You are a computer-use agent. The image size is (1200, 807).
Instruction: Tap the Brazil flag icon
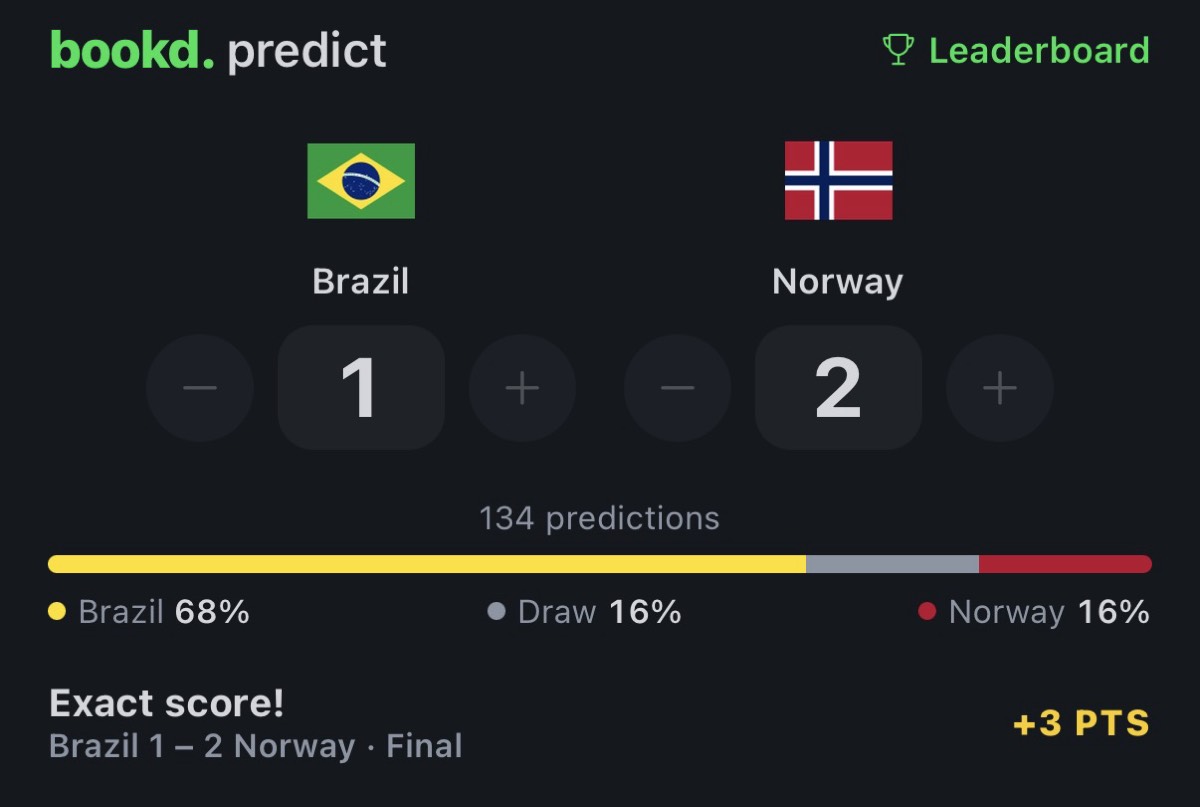[361, 181]
